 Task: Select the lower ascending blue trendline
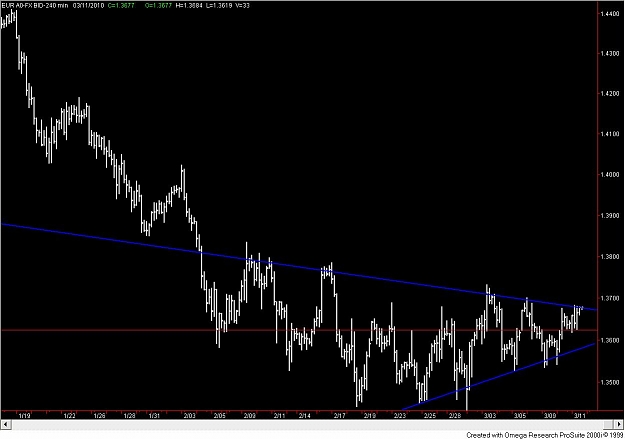pos(498,376)
